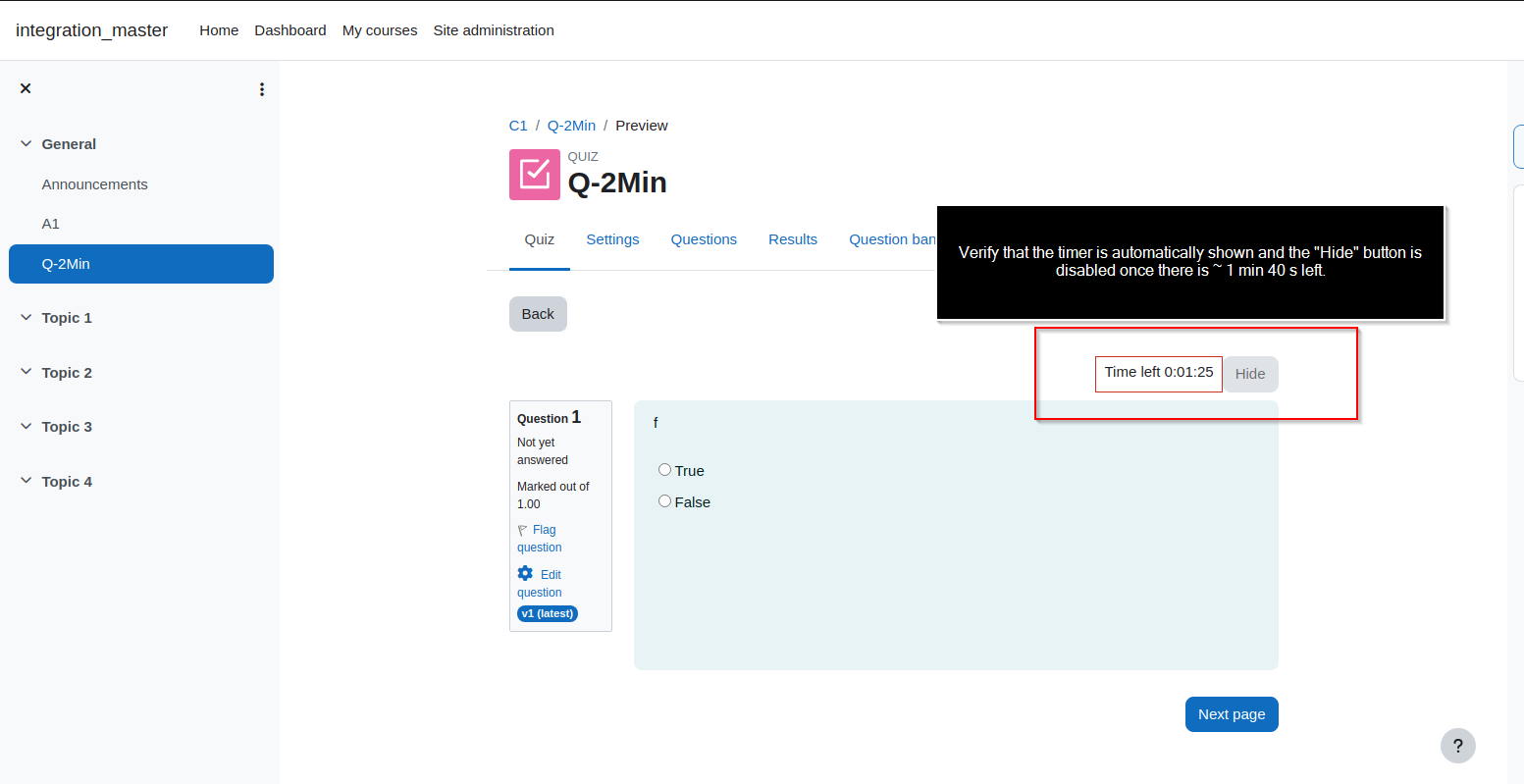This screenshot has width=1524, height=784.
Task: Click the pink quiz activity icon
Action: click(x=535, y=175)
